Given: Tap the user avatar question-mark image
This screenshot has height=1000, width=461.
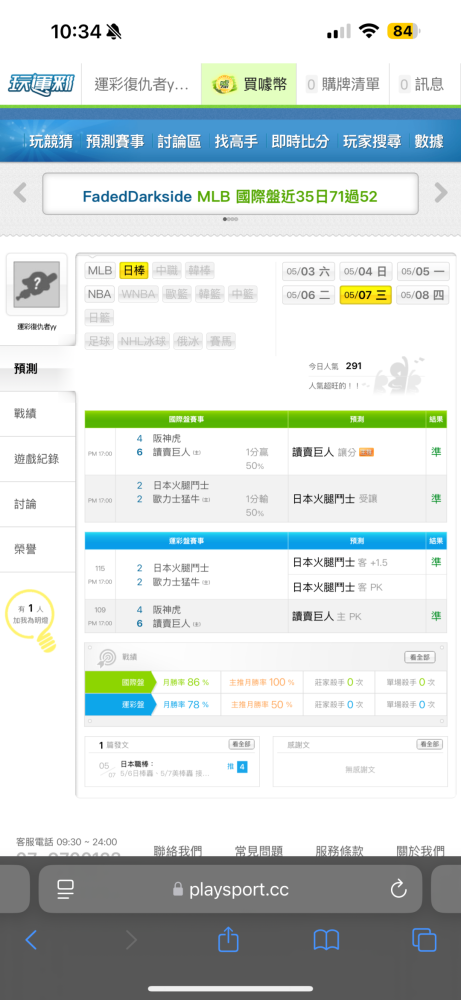Looking at the screenshot, I should 36,284.
